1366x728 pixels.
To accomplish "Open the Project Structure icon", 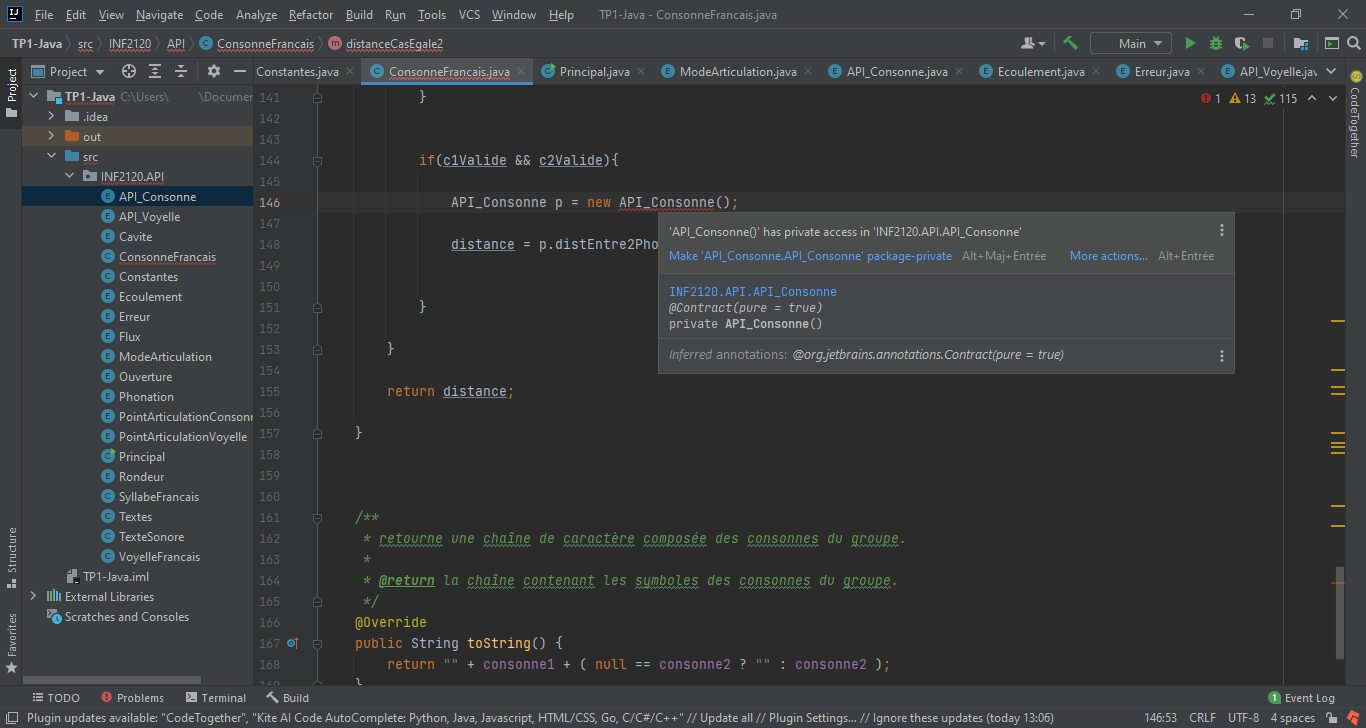I will click(1300, 44).
